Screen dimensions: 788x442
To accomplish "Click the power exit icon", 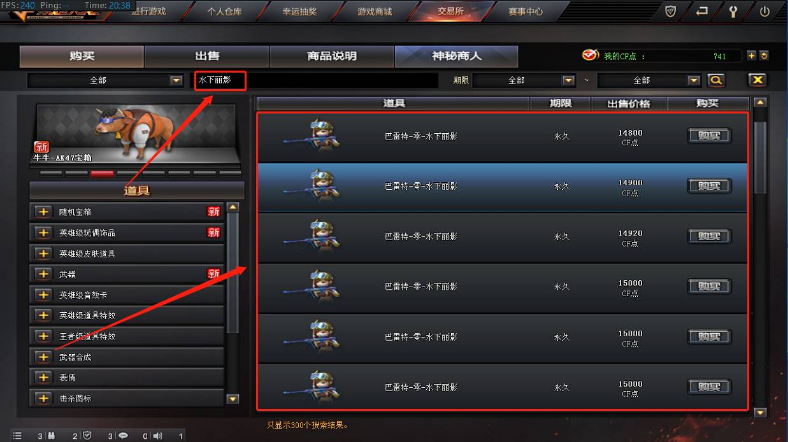I will (764, 11).
